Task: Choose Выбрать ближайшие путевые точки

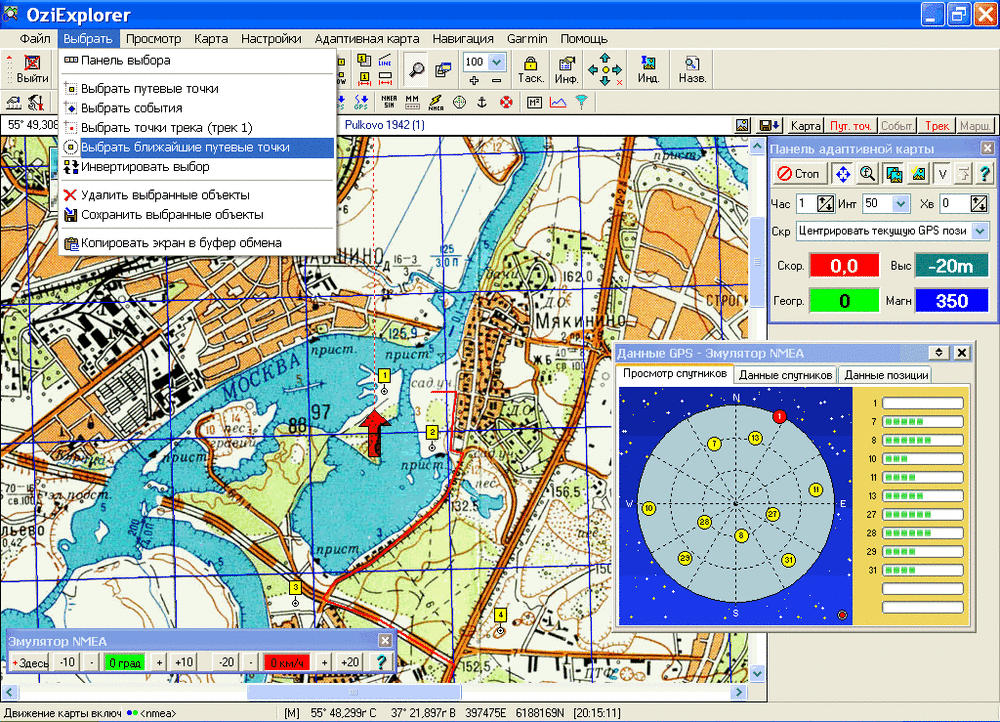Action: pos(198,147)
